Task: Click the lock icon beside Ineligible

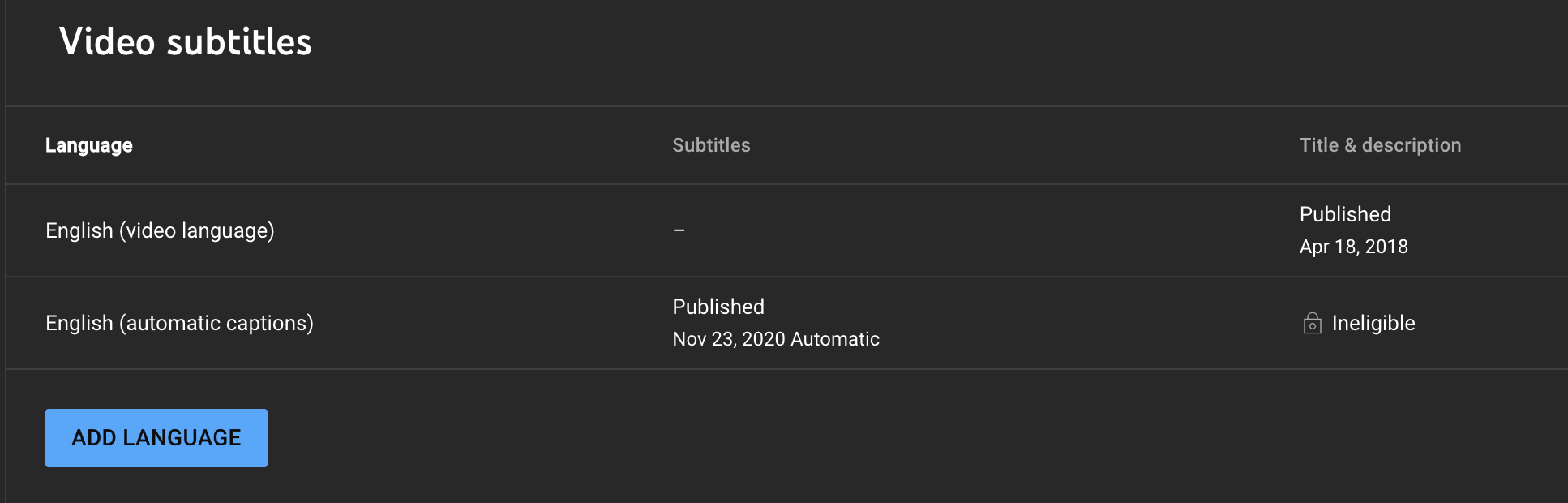Action: (1312, 324)
